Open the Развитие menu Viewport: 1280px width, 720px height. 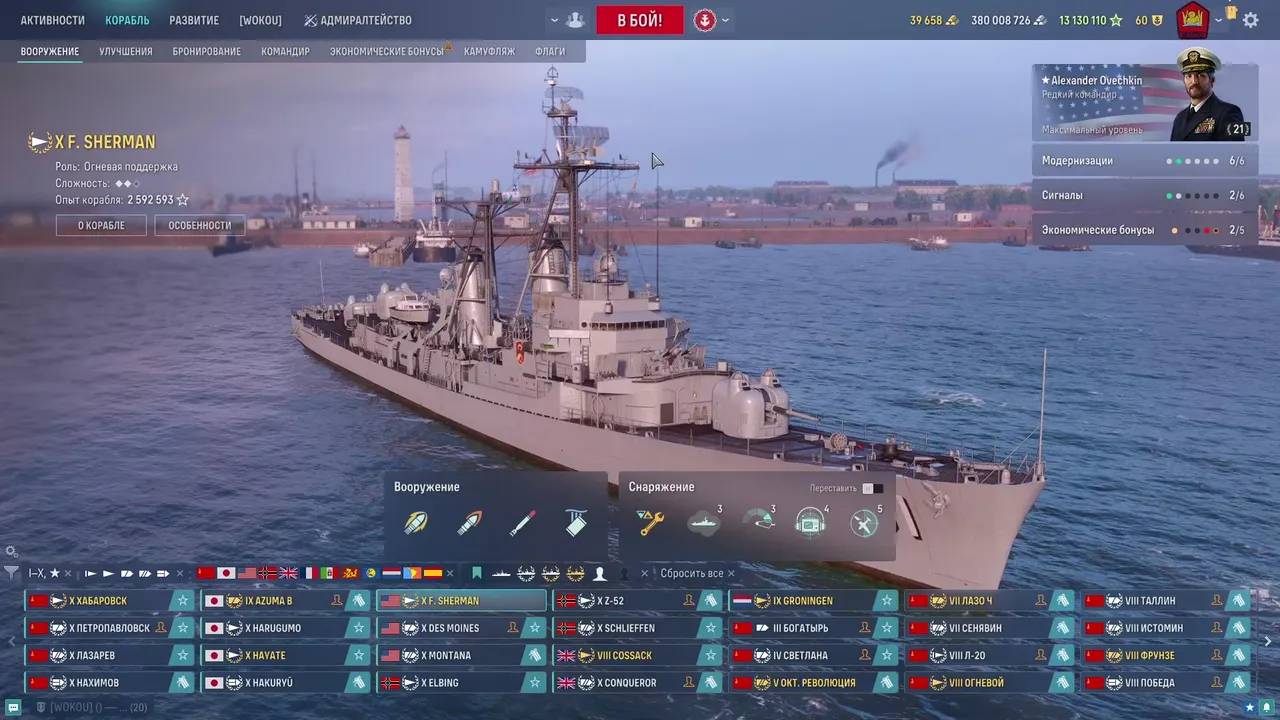(194, 20)
